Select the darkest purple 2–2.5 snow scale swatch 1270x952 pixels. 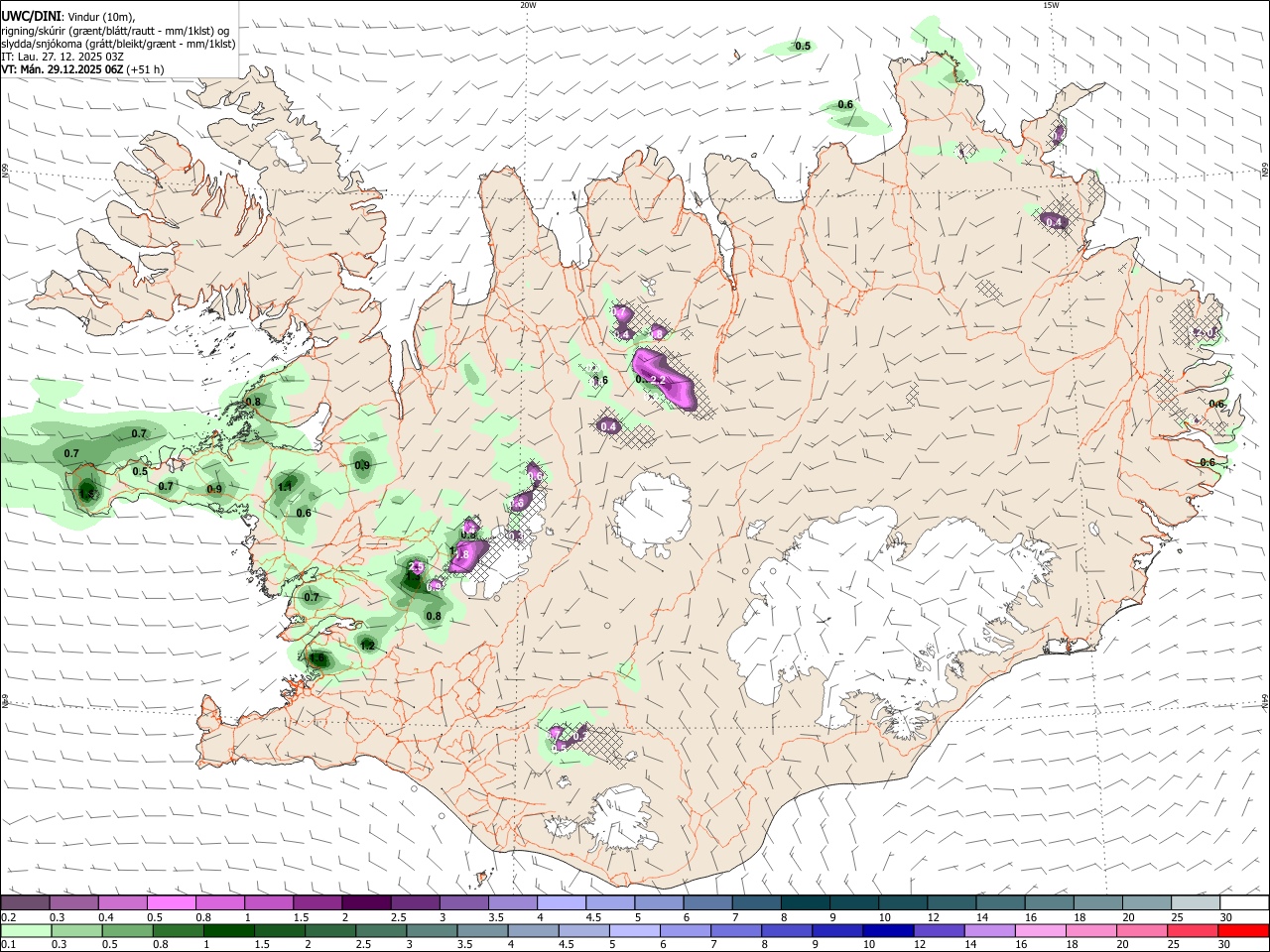(x=366, y=903)
